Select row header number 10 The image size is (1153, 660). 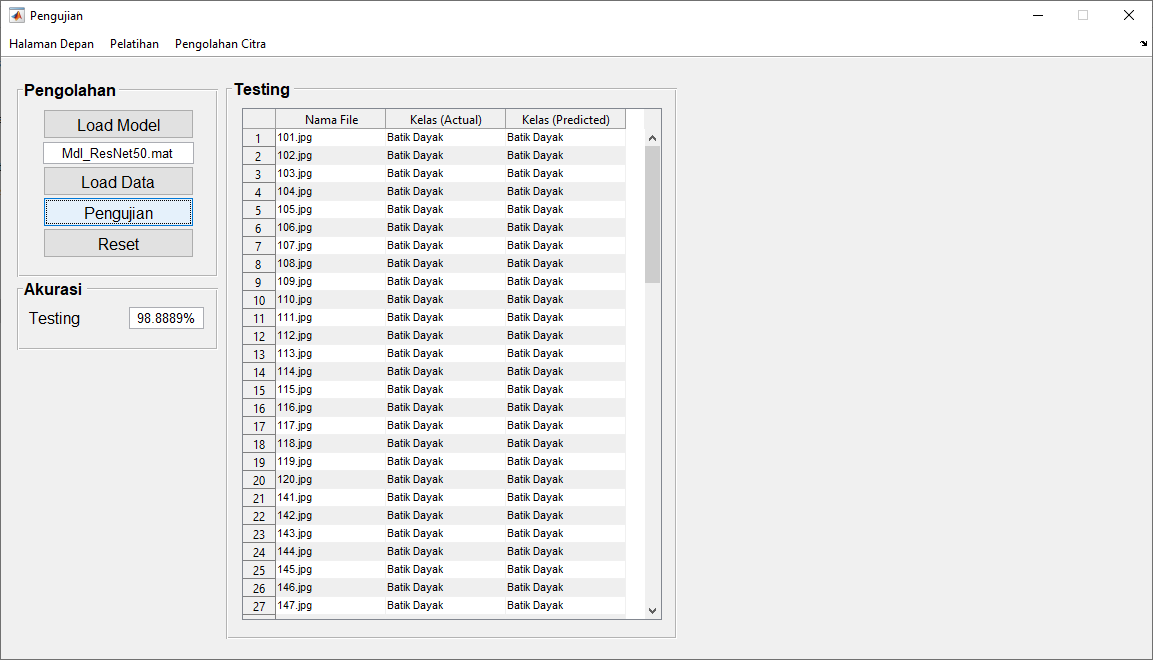click(259, 300)
